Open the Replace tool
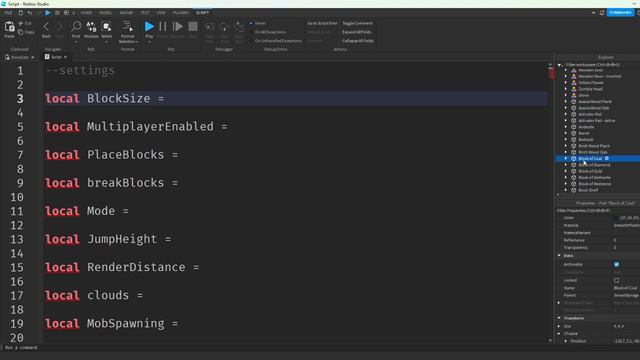This screenshot has height=360, width=640. (91, 27)
